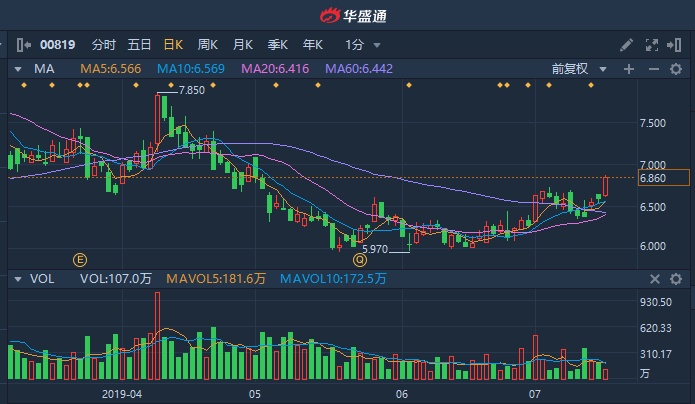The image size is (695, 404).
Task: Expand the MA indicator selector triangle
Action: [x=18, y=69]
